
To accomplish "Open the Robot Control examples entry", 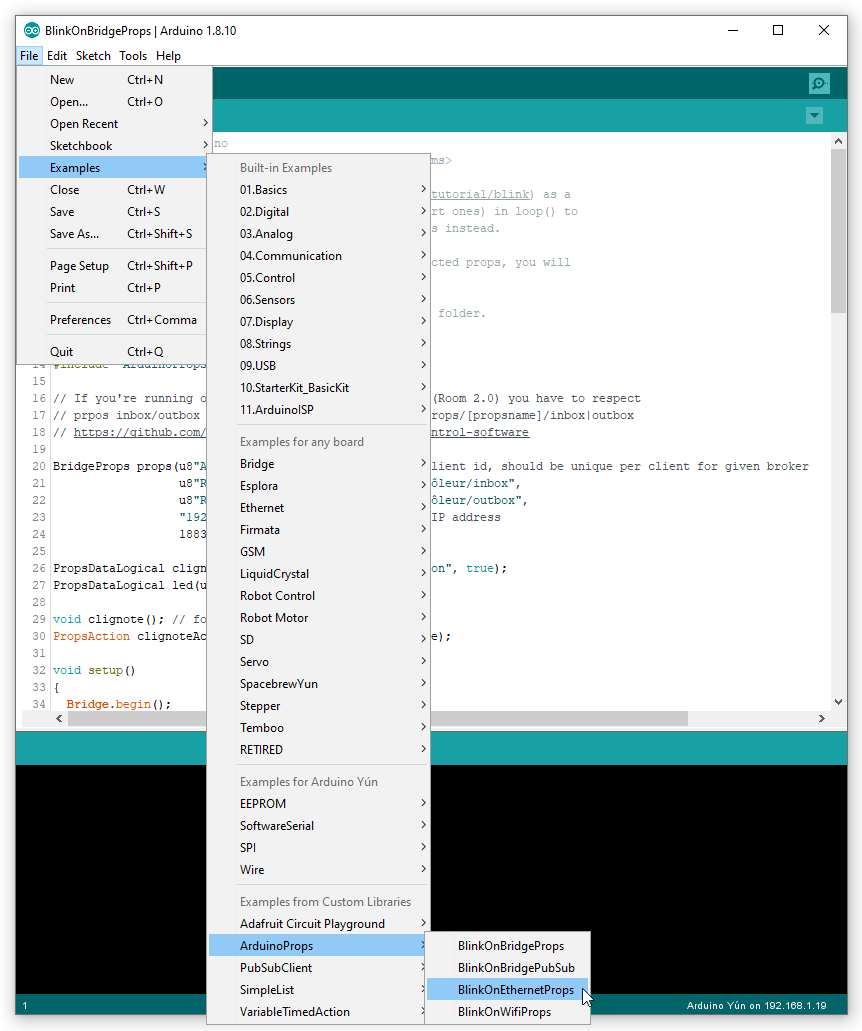I will coord(319,596).
